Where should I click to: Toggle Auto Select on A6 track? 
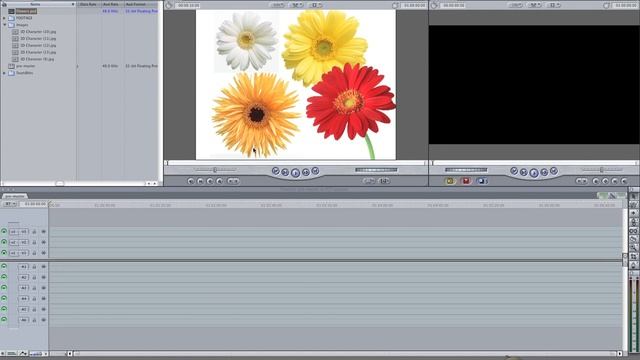[44, 320]
